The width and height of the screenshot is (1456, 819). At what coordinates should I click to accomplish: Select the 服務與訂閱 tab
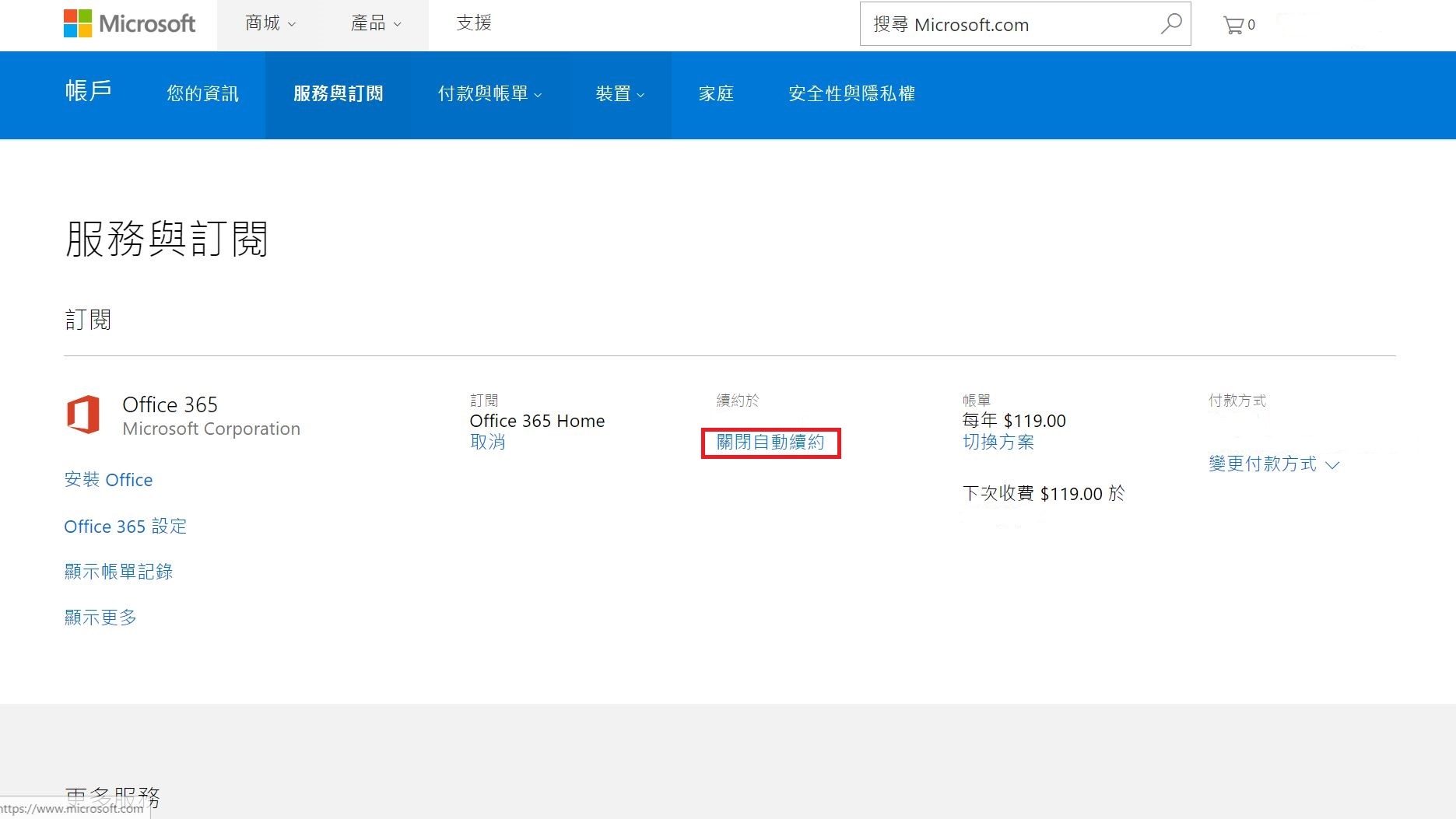coord(339,94)
